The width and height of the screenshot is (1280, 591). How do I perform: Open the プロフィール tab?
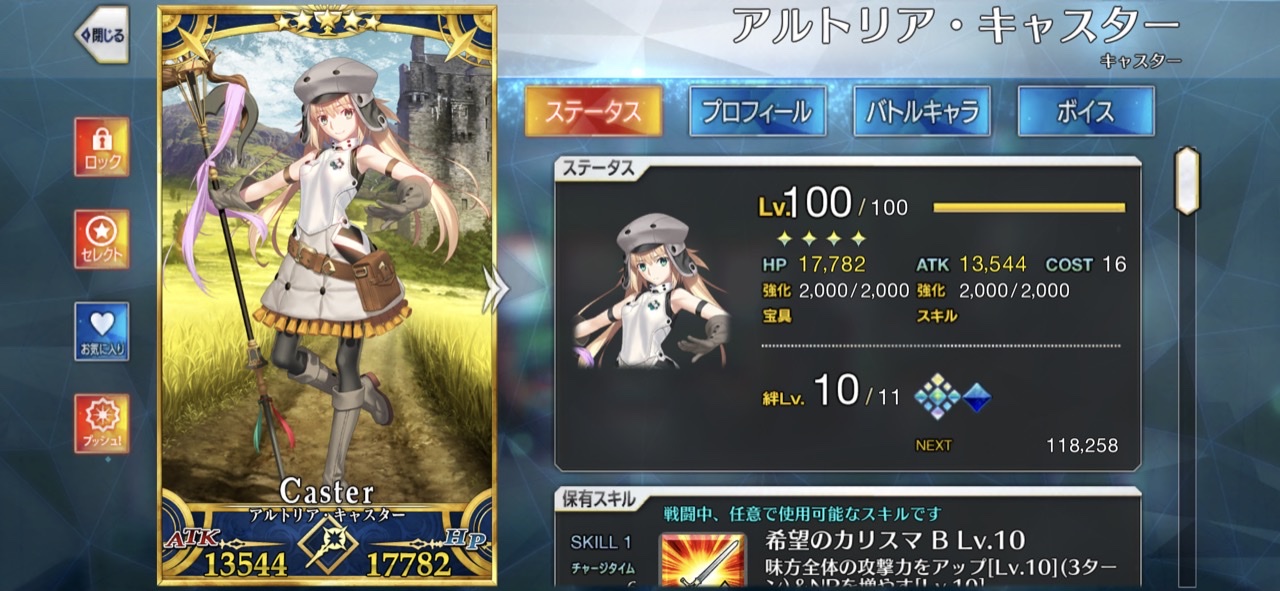757,111
